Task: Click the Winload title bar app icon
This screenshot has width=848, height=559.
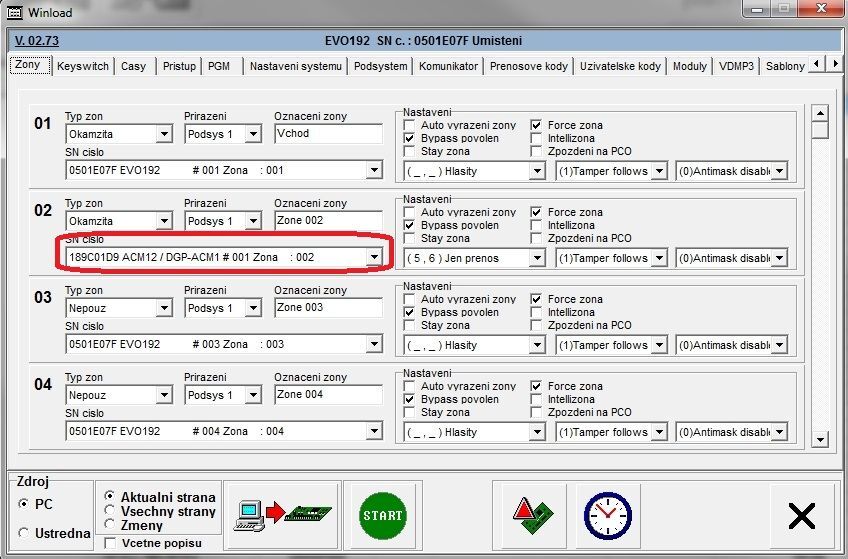Action: [14, 10]
